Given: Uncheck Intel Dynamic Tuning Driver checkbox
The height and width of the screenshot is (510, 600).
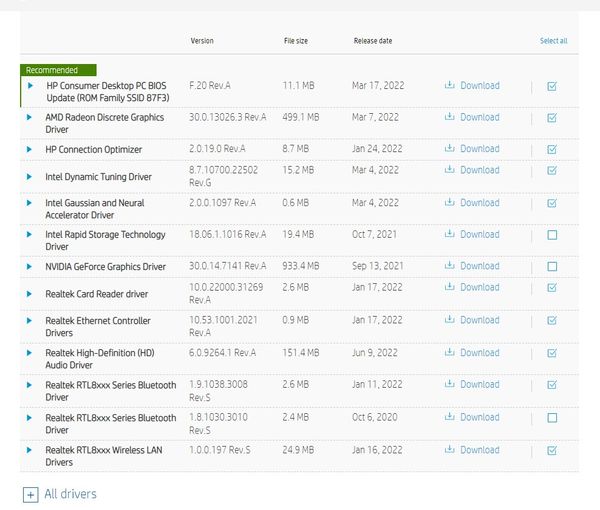Looking at the screenshot, I should click(x=552, y=170).
